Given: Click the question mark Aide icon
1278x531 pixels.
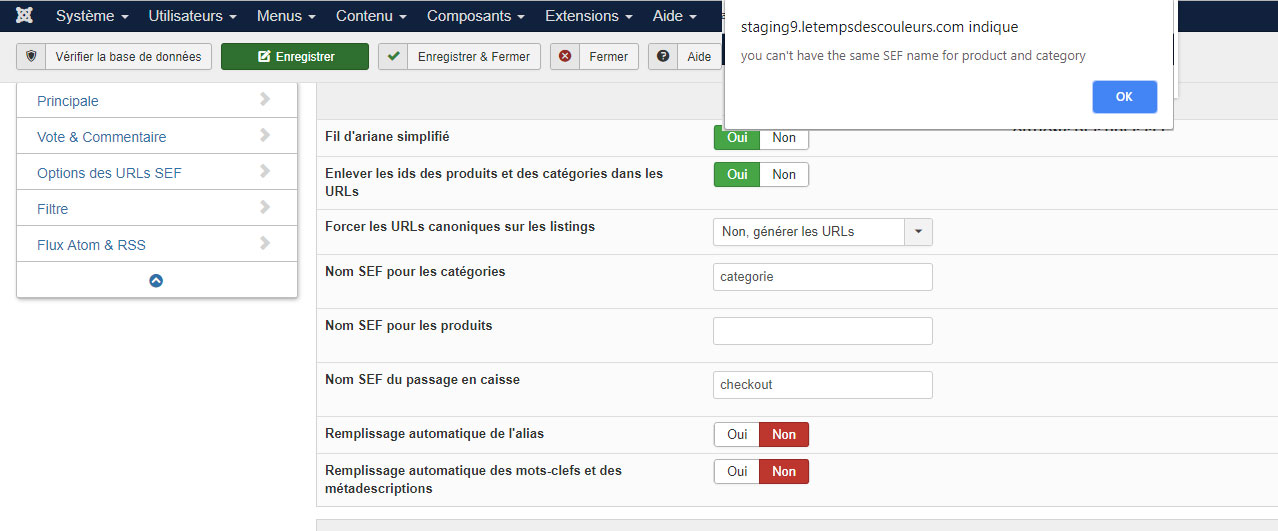Looking at the screenshot, I should pyautogui.click(x=663, y=57).
